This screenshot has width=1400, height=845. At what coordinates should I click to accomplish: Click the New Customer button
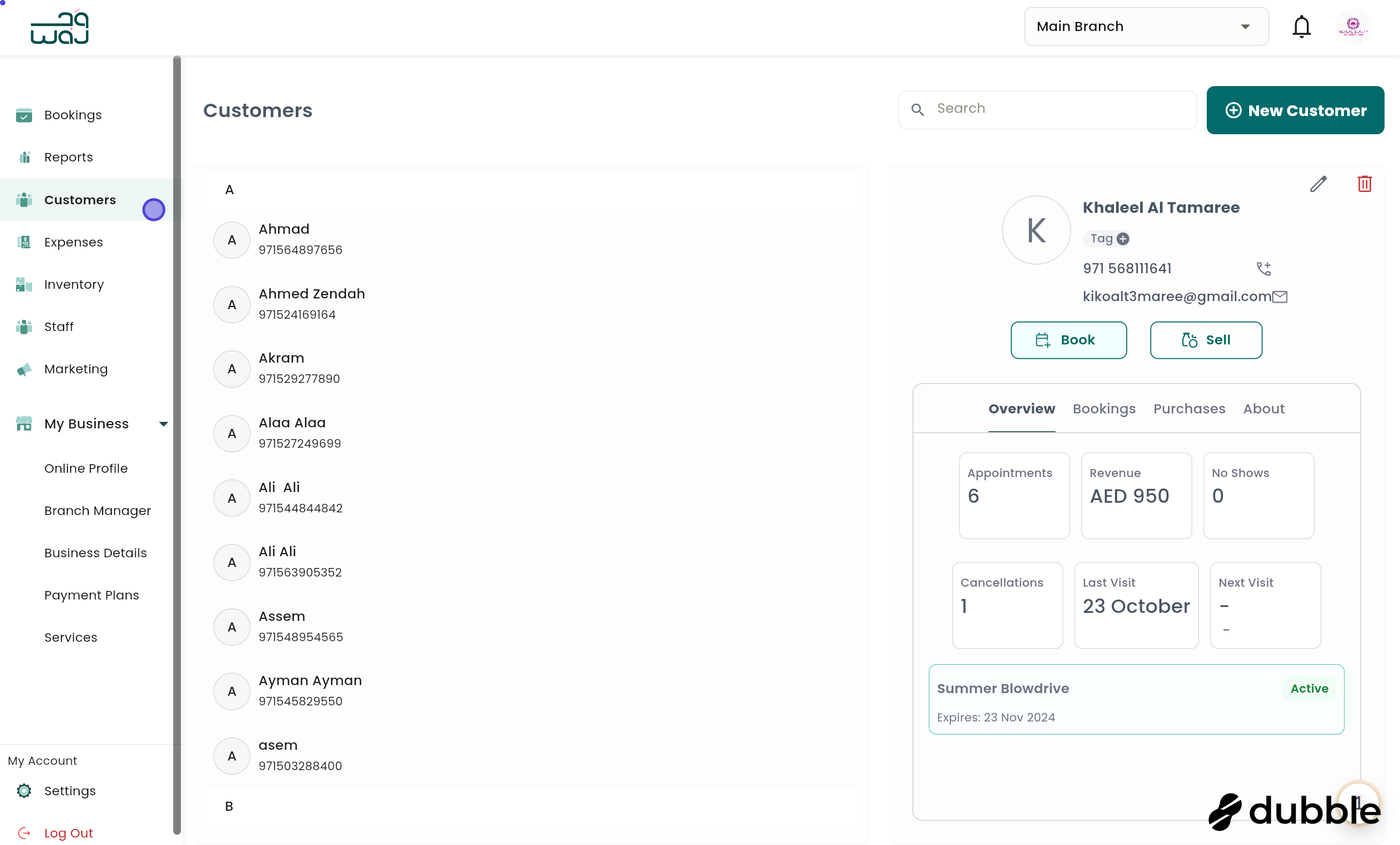point(1295,110)
